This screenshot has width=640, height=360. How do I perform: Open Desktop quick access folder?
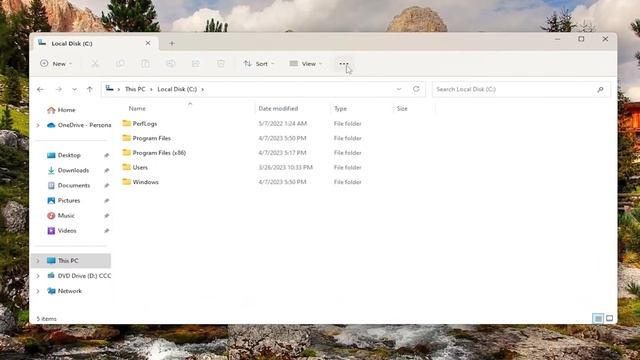[x=64, y=155]
